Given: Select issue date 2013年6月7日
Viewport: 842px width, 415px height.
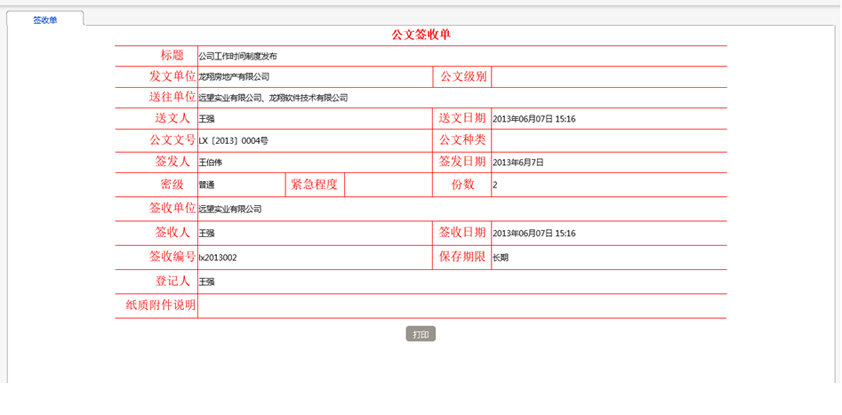Looking at the screenshot, I should (x=518, y=162).
